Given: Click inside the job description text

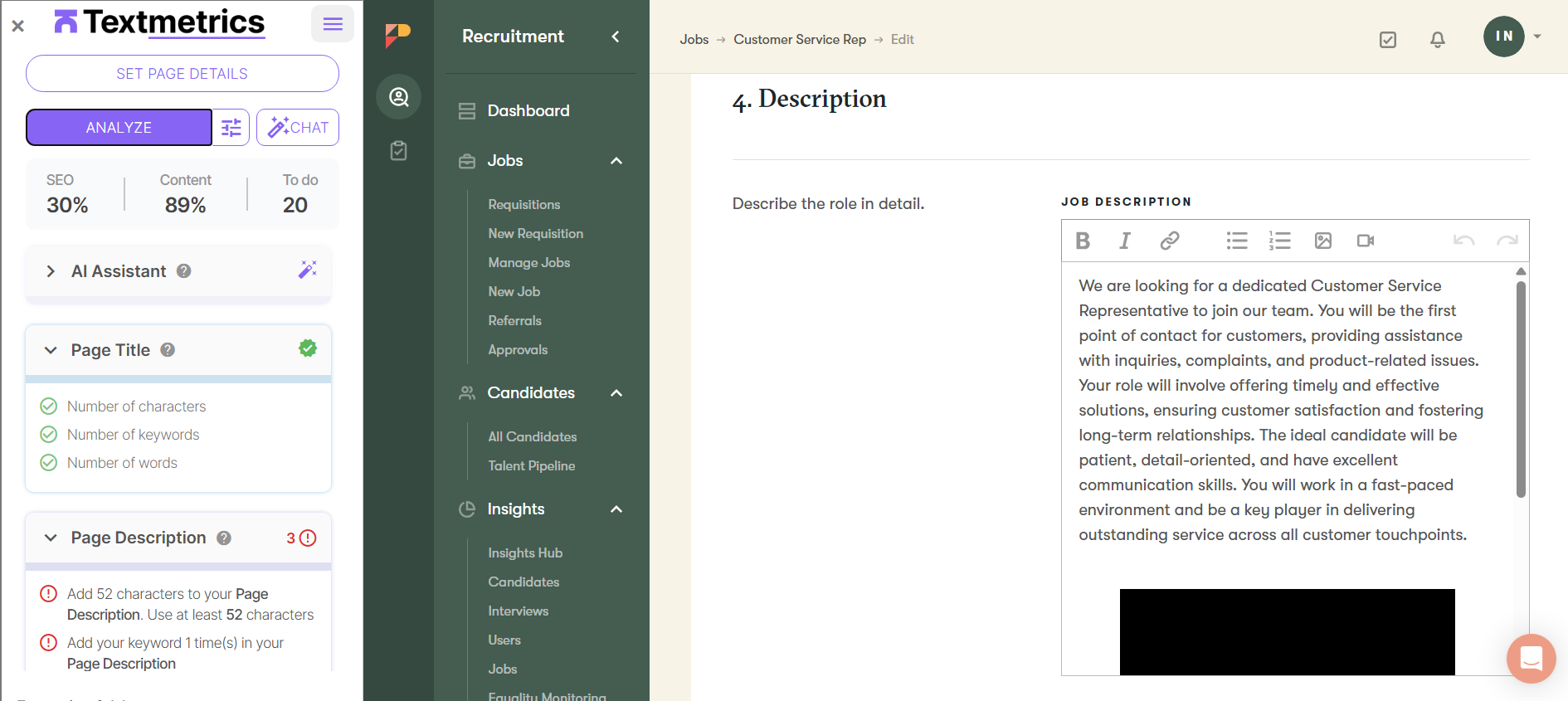Looking at the screenshot, I should 1278,411.
